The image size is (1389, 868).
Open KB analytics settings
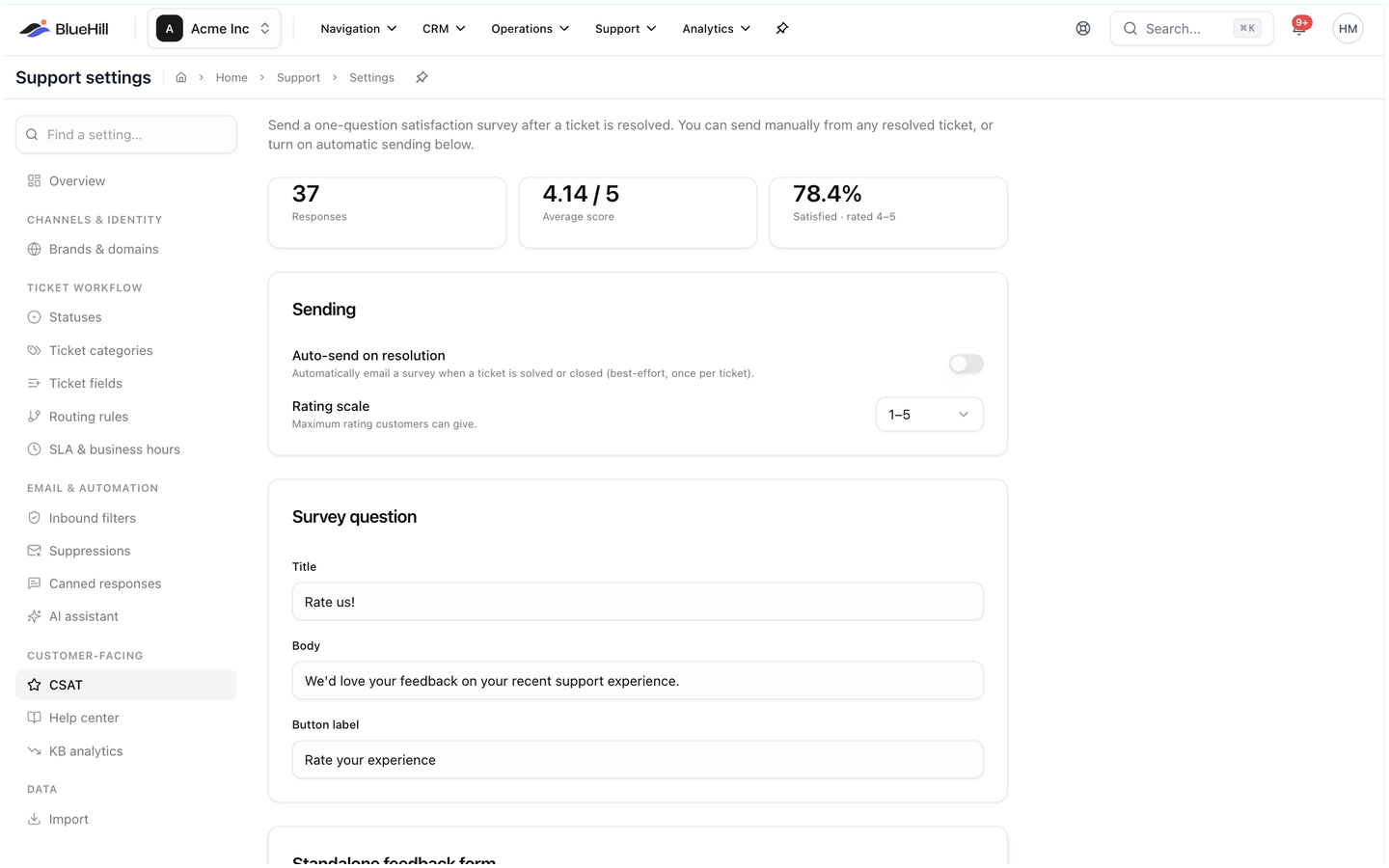pyautogui.click(x=126, y=751)
